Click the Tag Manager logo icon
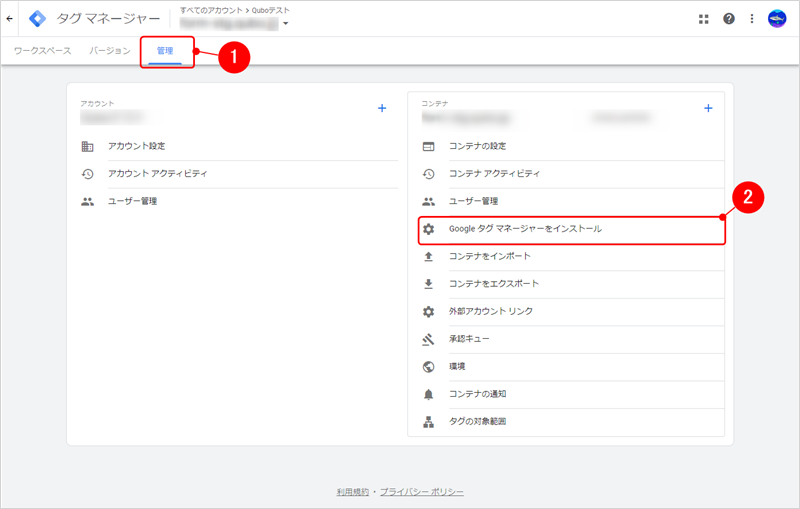This screenshot has width=800, height=509. point(37,18)
